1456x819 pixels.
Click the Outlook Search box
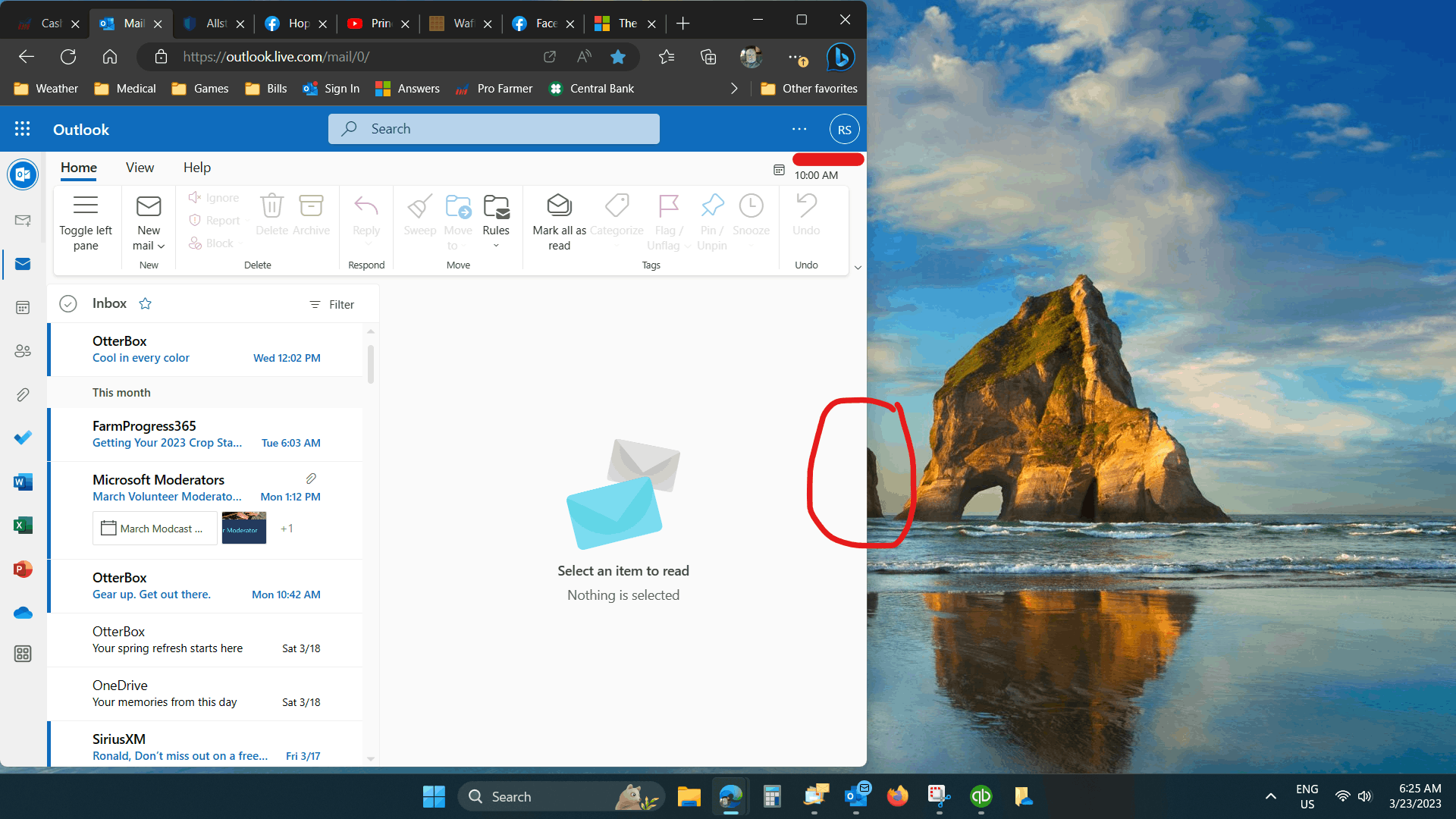[x=494, y=129]
